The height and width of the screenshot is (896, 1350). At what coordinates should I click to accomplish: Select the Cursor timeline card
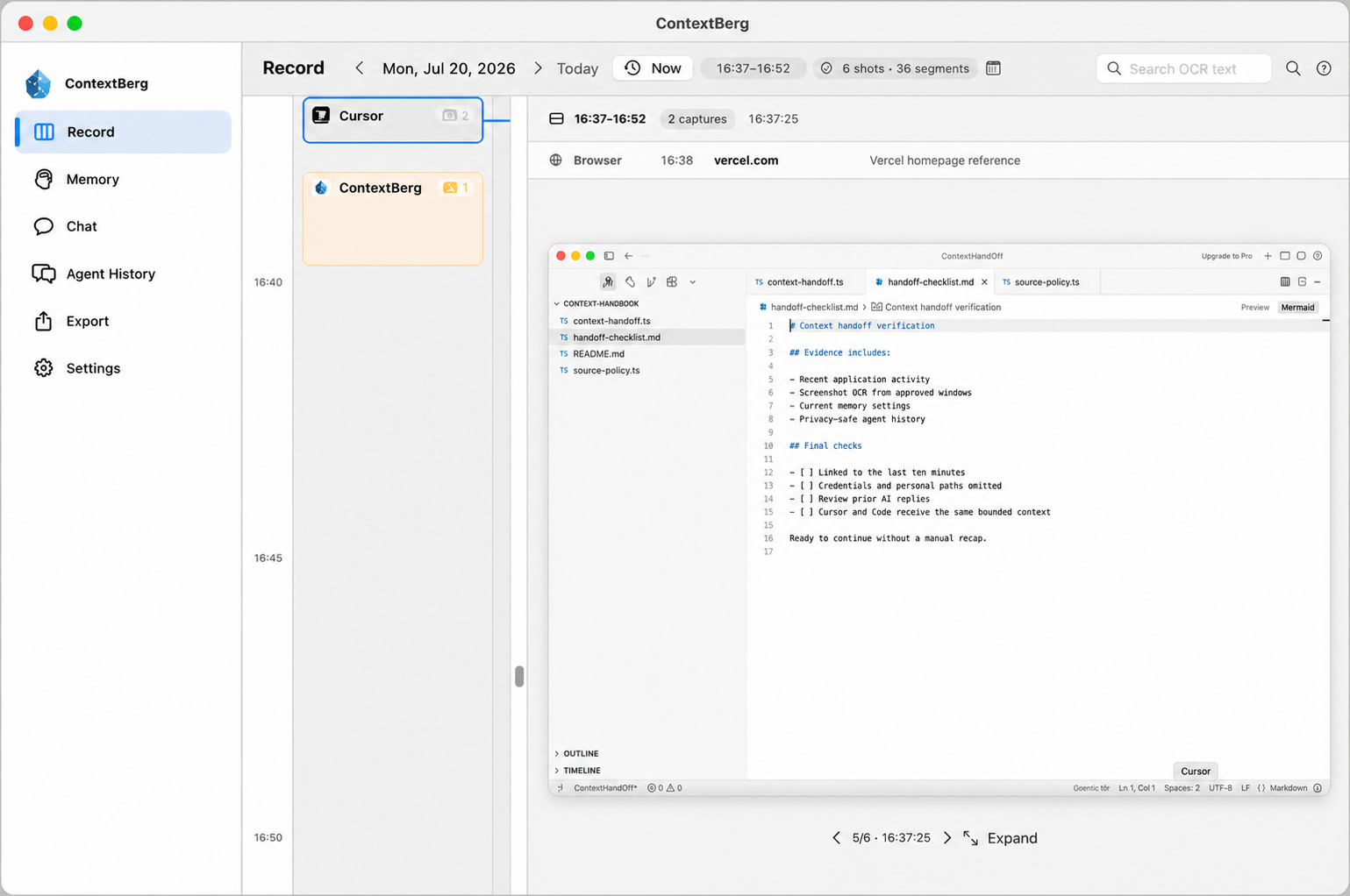393,119
